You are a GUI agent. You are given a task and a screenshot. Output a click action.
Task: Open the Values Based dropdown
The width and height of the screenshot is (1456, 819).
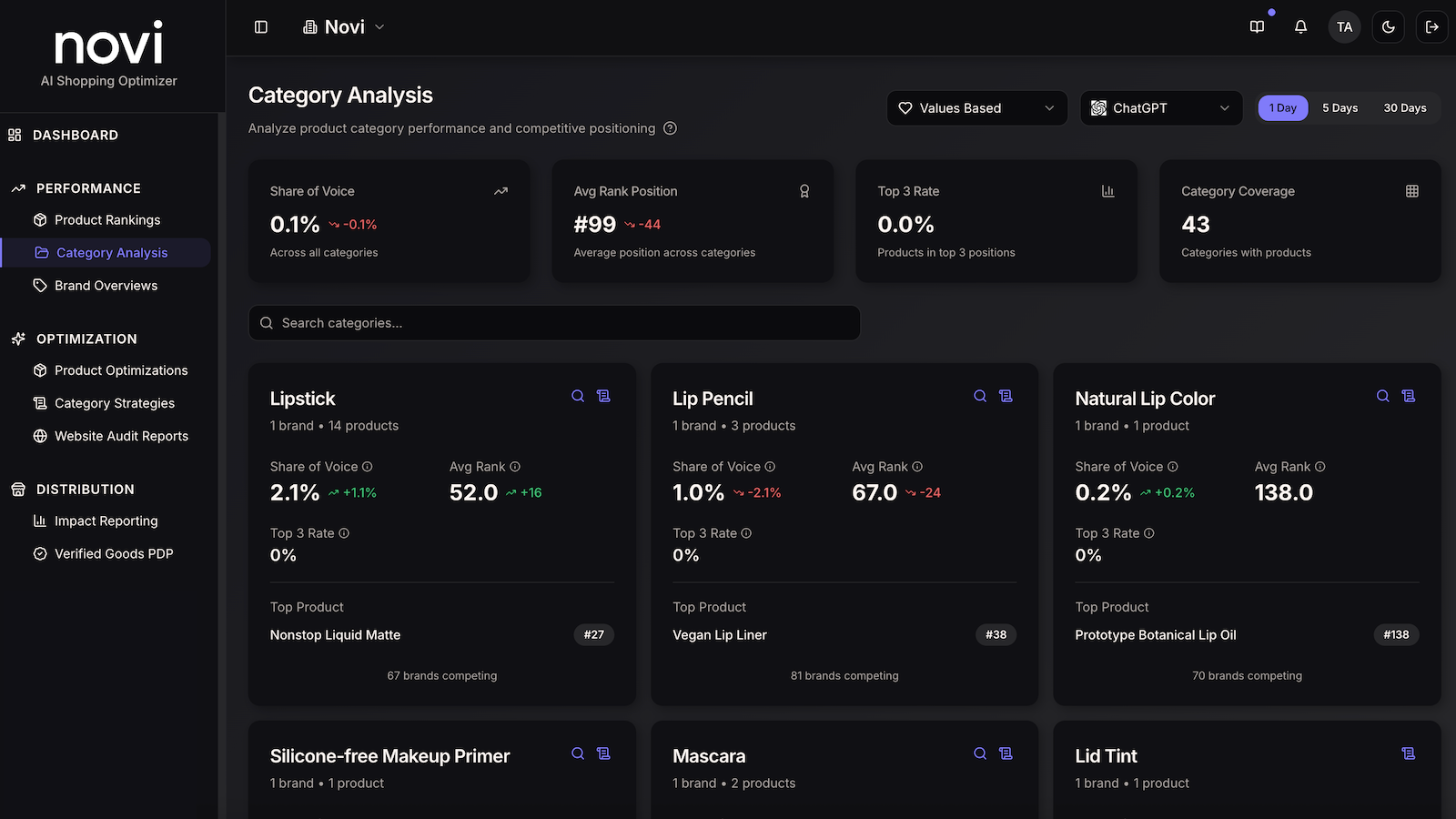[977, 108]
